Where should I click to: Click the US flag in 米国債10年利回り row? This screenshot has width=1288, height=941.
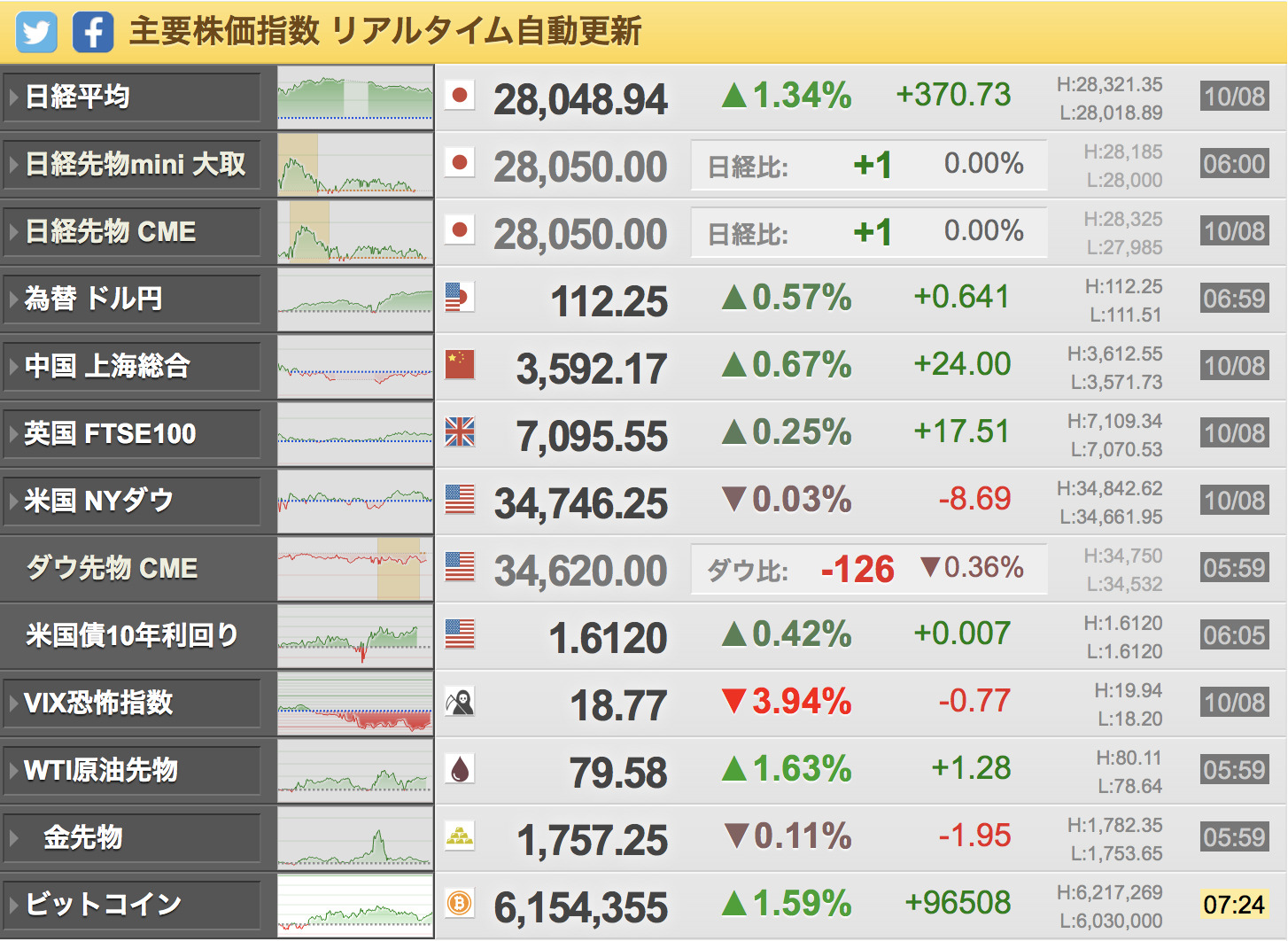click(x=460, y=634)
